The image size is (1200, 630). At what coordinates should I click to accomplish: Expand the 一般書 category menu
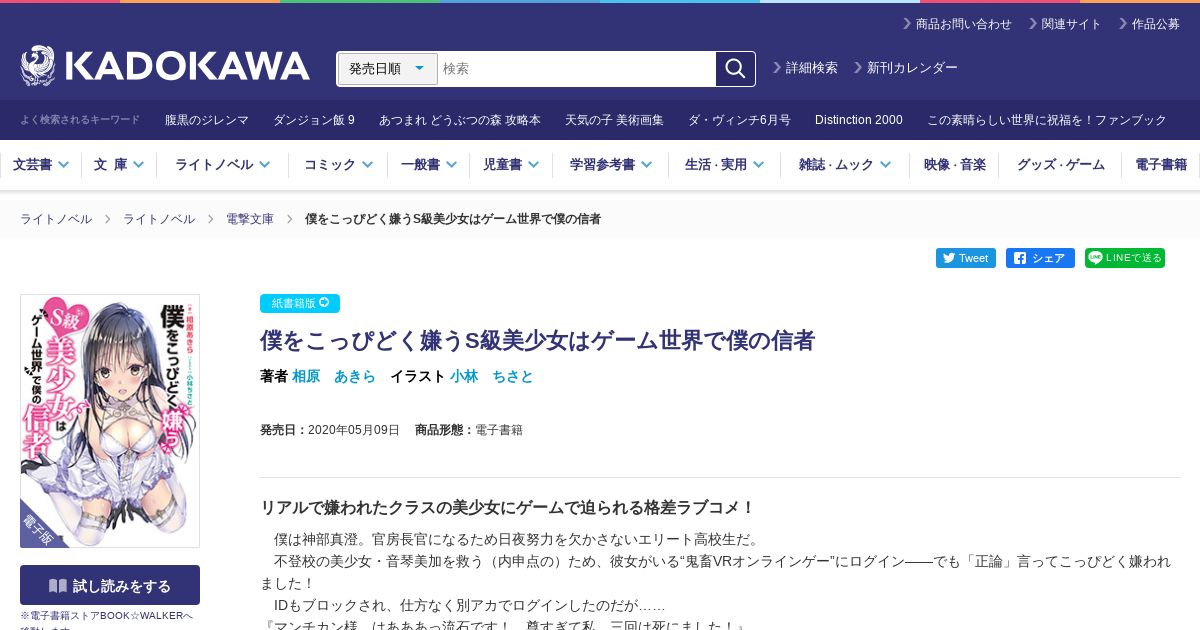click(x=429, y=165)
